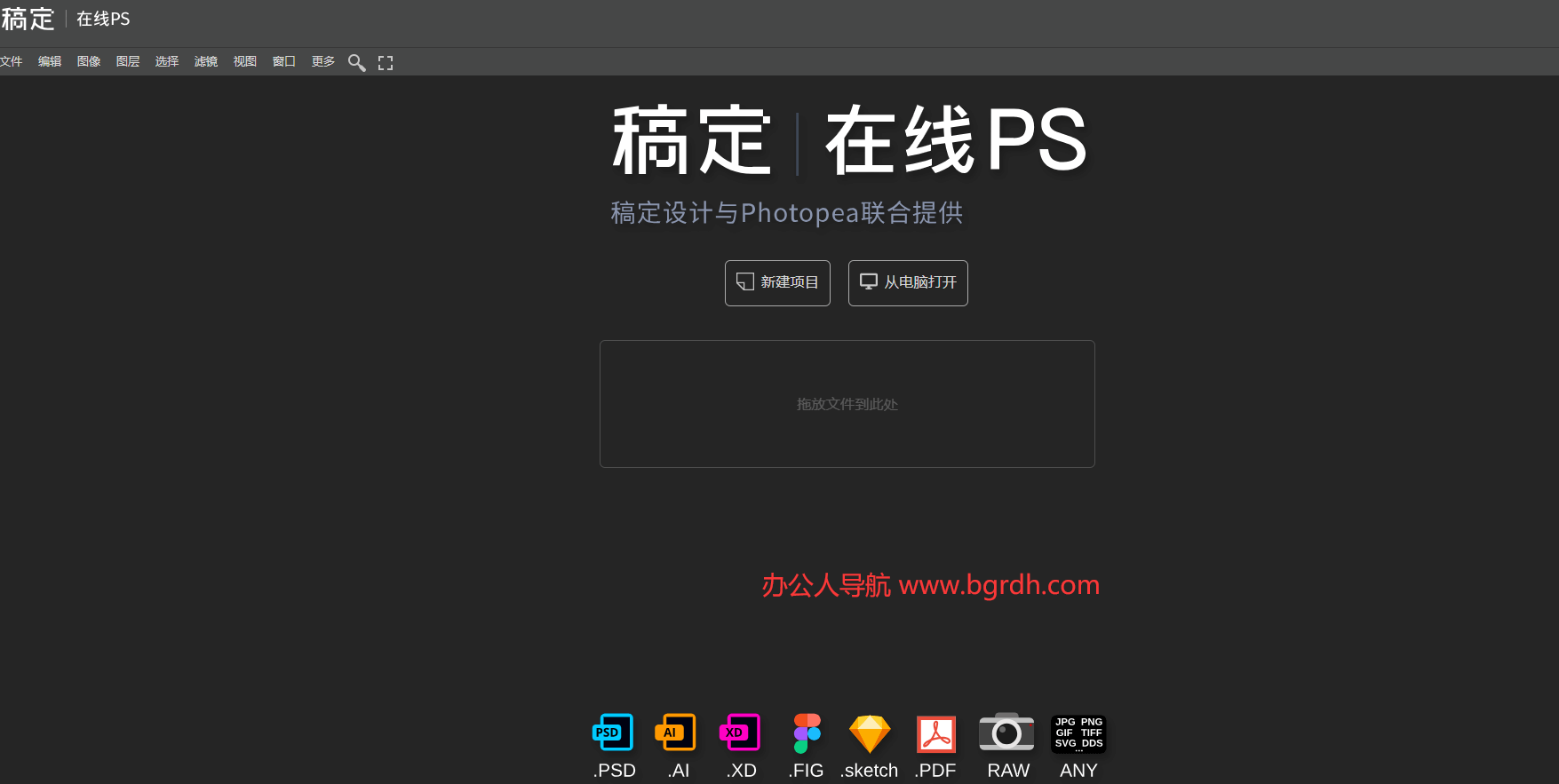Open the 滤镜 menu
This screenshot has width=1559, height=784.
pyautogui.click(x=206, y=61)
